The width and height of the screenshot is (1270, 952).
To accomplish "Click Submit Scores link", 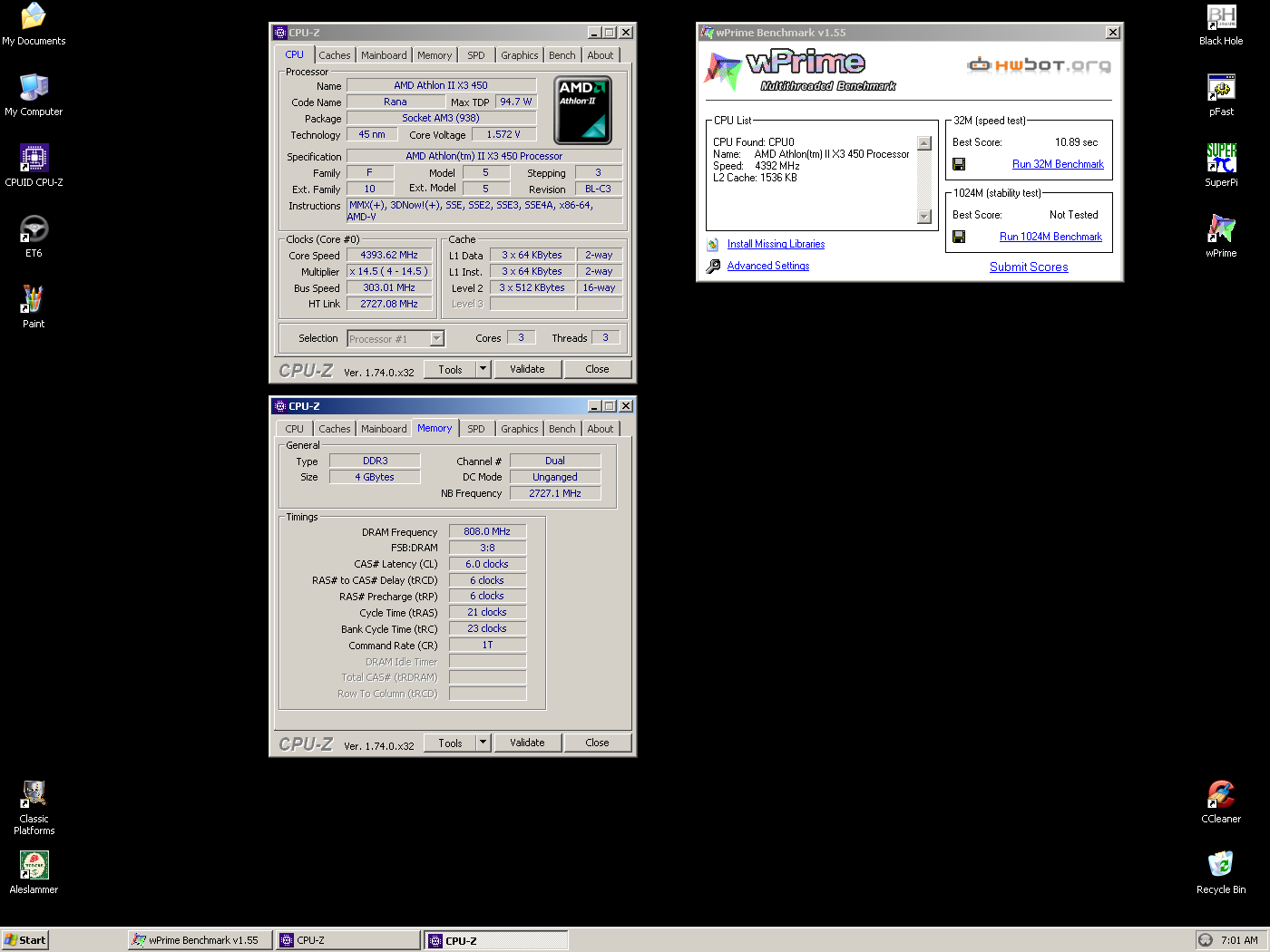I will [x=1029, y=267].
